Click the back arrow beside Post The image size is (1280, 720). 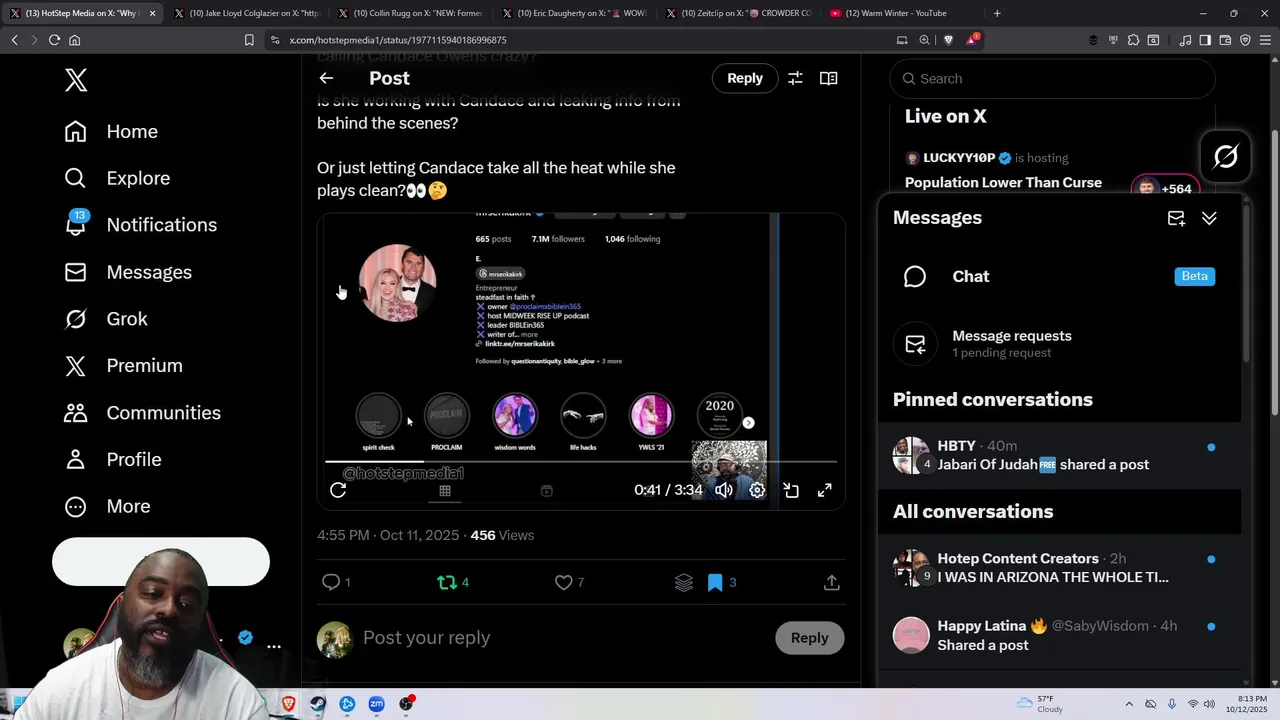click(326, 78)
